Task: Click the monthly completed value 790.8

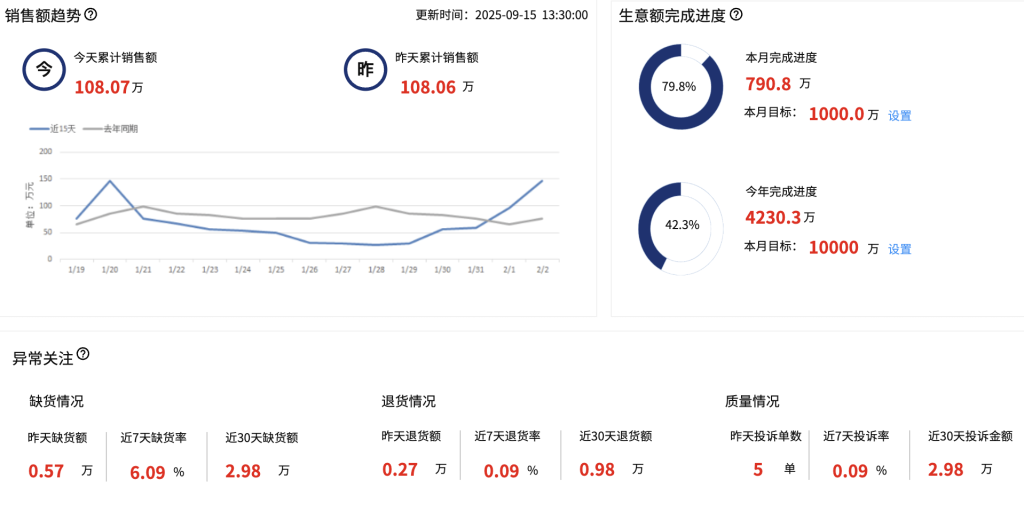Action: click(768, 84)
